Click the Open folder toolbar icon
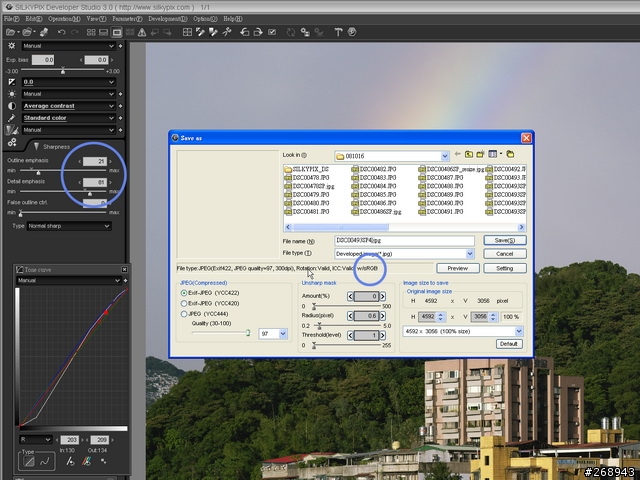 [x=27, y=32]
